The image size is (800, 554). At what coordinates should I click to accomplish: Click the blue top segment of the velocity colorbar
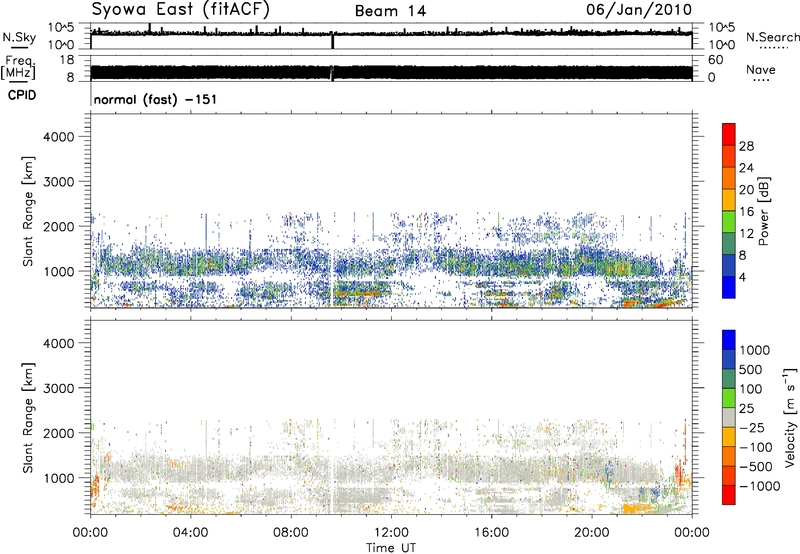coord(729,340)
